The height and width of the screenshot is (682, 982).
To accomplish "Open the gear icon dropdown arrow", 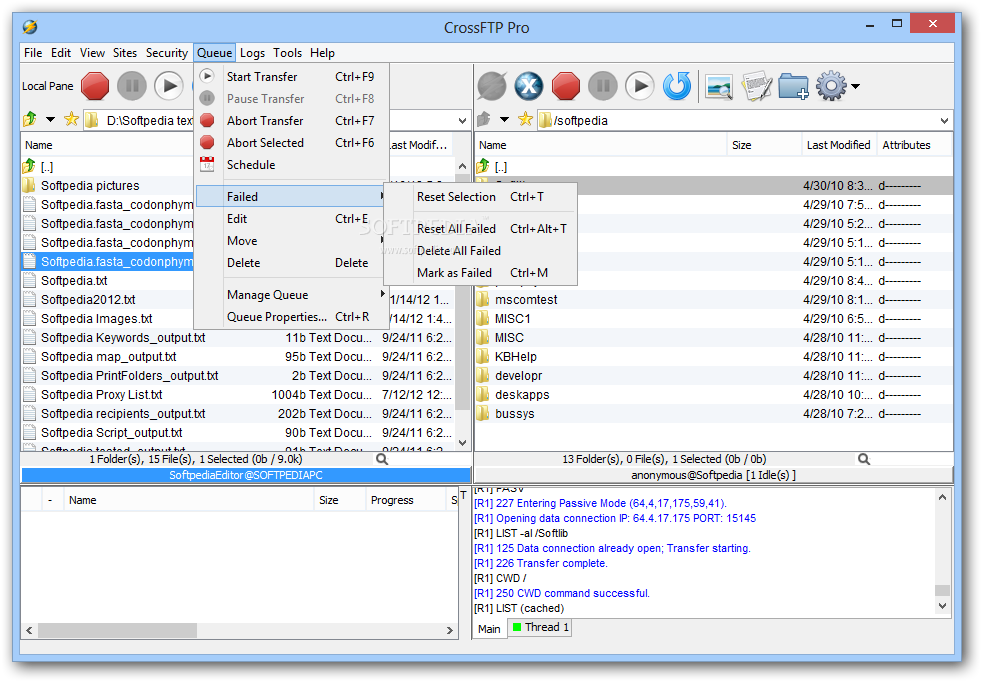I will pyautogui.click(x=855, y=86).
